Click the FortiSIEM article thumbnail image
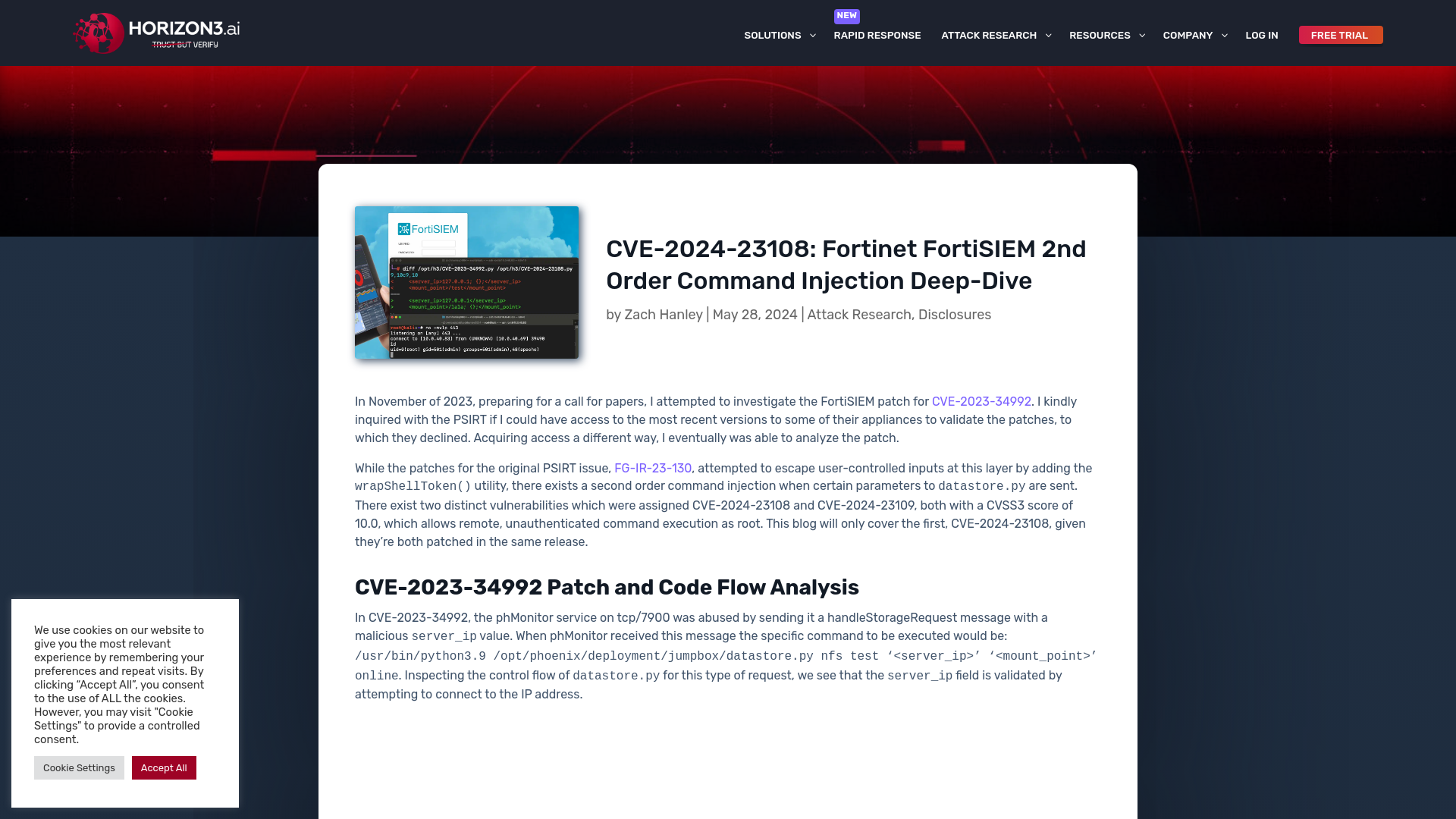 click(467, 282)
